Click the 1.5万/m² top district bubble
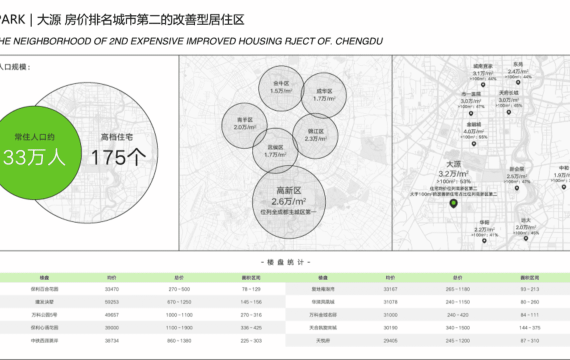 point(281,88)
